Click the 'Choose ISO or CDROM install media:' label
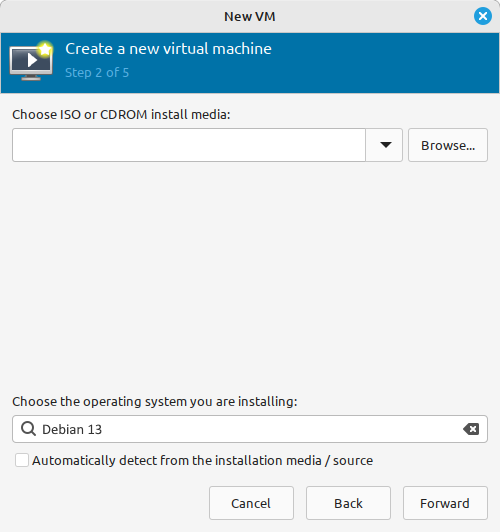 [x=121, y=115]
